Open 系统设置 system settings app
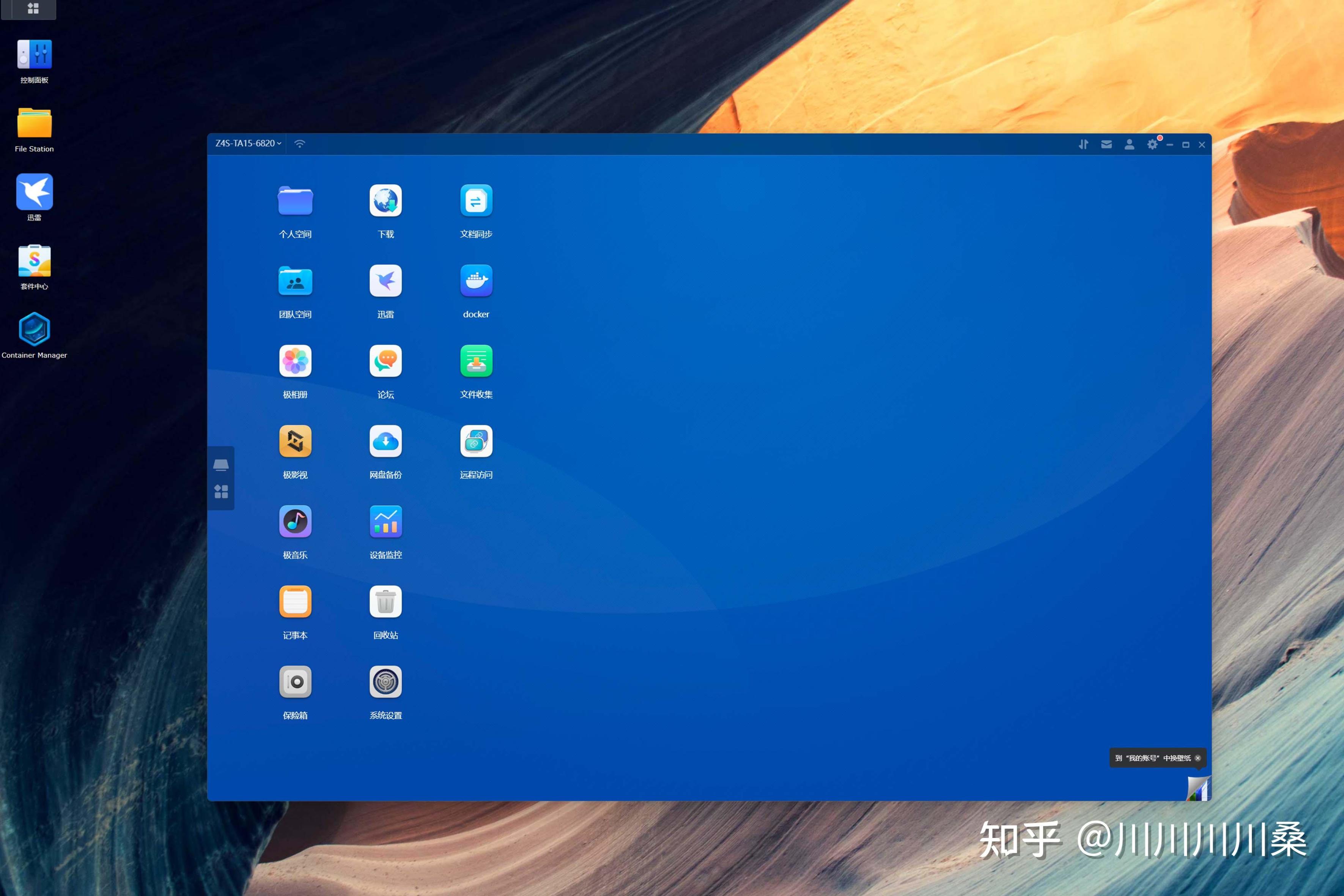The width and height of the screenshot is (1344, 896). (386, 682)
